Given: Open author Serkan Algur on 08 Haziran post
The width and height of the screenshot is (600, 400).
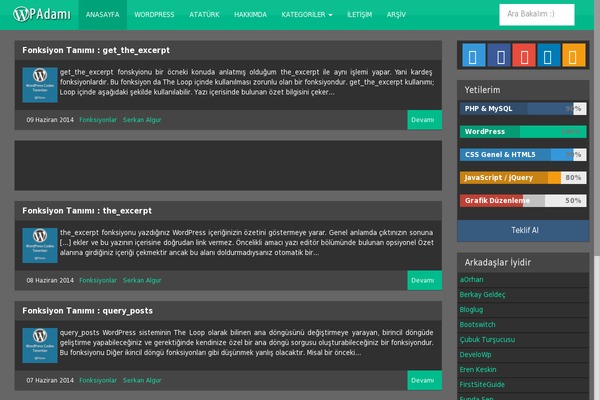Looking at the screenshot, I should coord(142,280).
